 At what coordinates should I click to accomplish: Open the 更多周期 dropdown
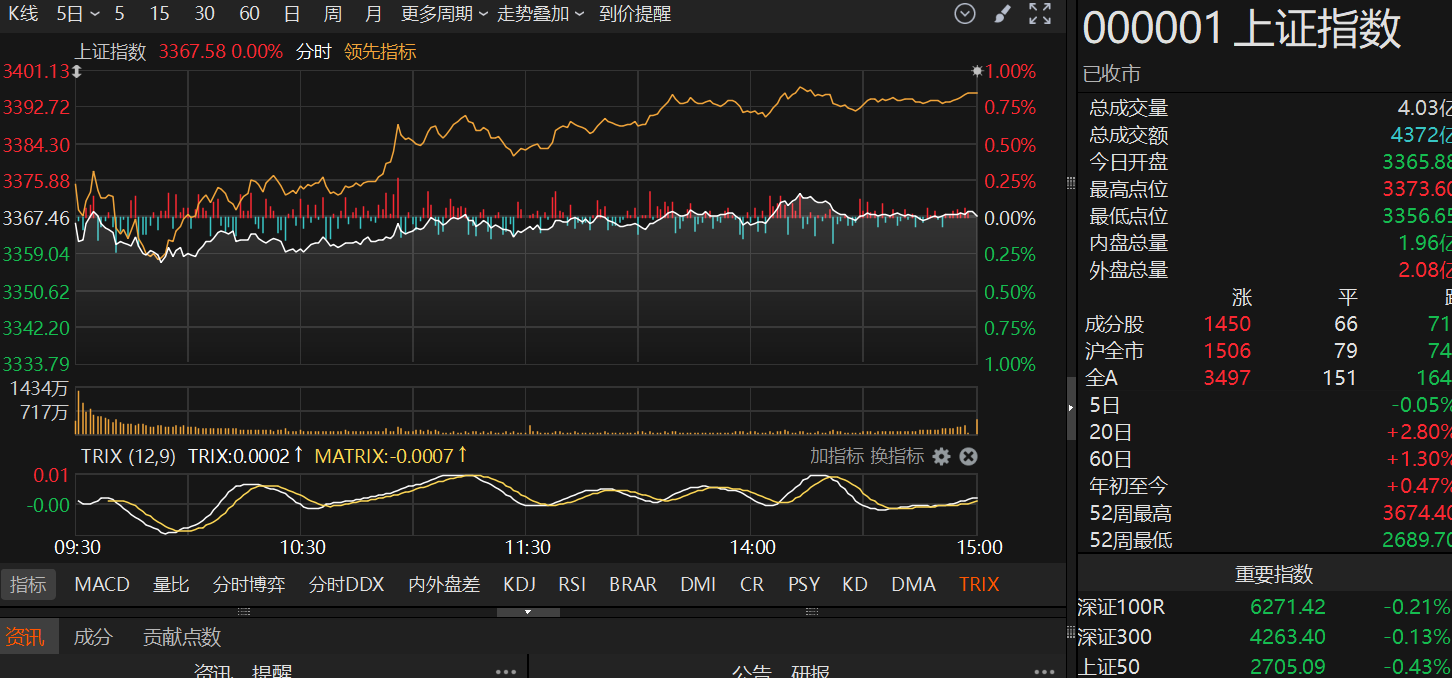(444, 14)
